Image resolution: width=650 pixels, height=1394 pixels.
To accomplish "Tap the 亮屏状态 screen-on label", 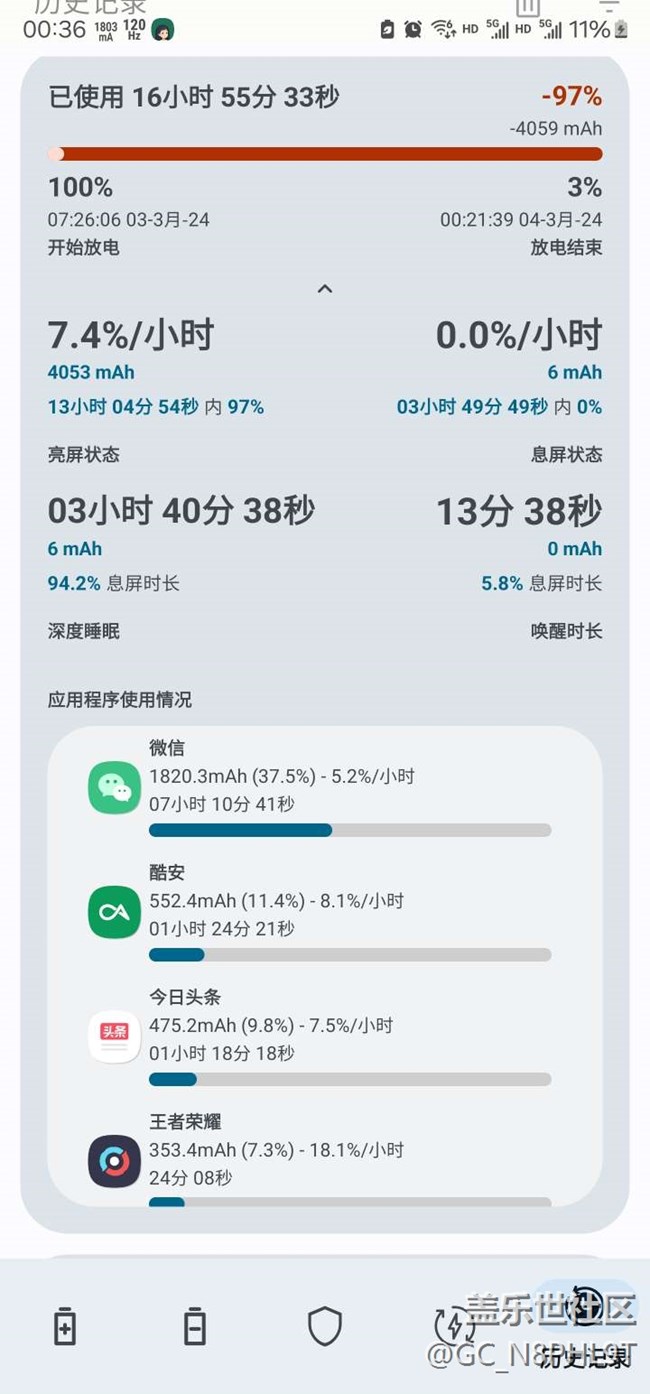I will pyautogui.click(x=84, y=455).
